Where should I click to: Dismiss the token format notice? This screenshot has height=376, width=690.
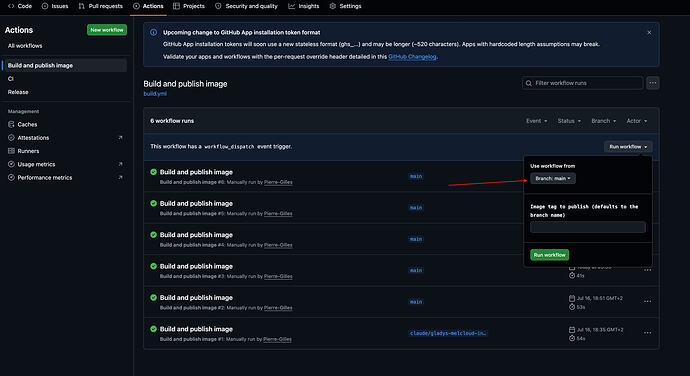click(649, 33)
